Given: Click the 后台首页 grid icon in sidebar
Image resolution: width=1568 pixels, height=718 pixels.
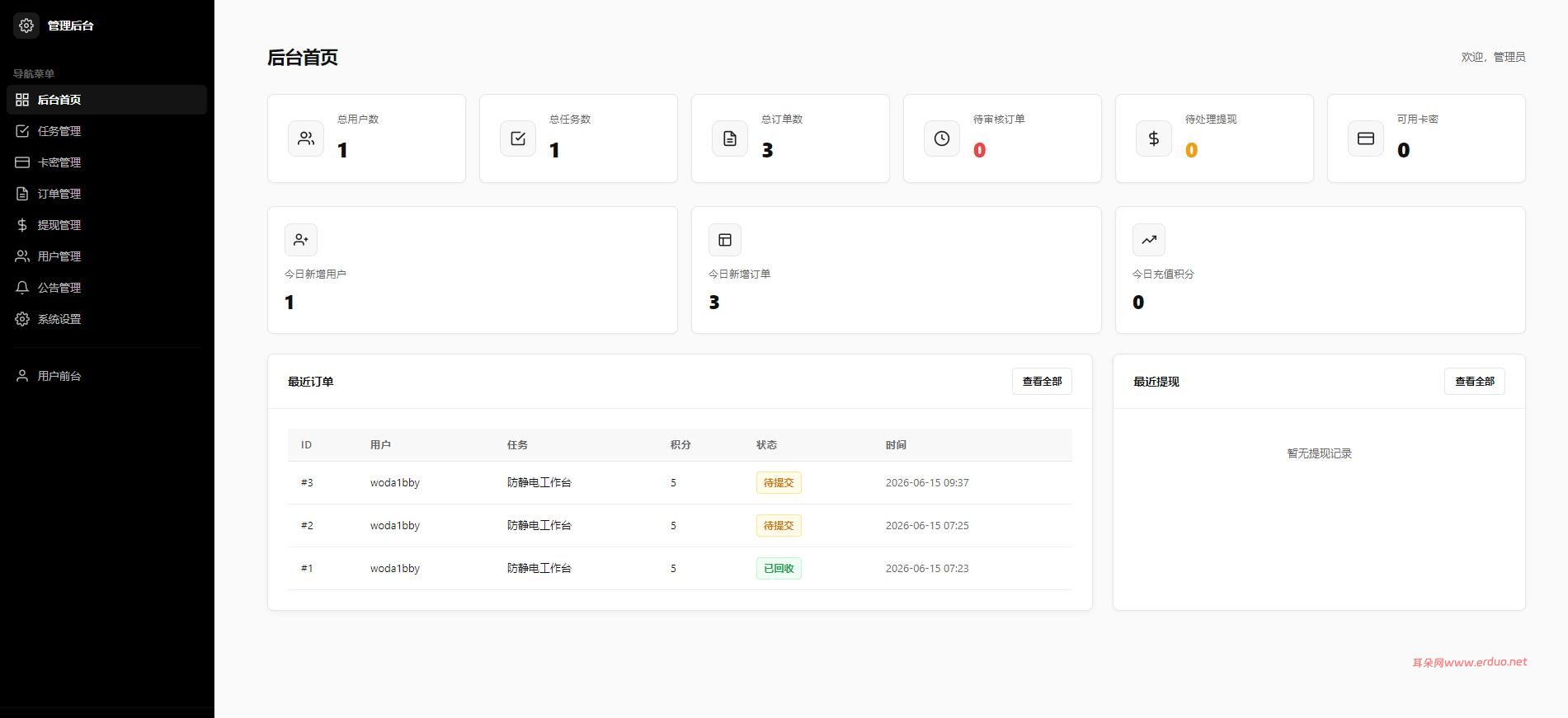Looking at the screenshot, I should [x=22, y=100].
